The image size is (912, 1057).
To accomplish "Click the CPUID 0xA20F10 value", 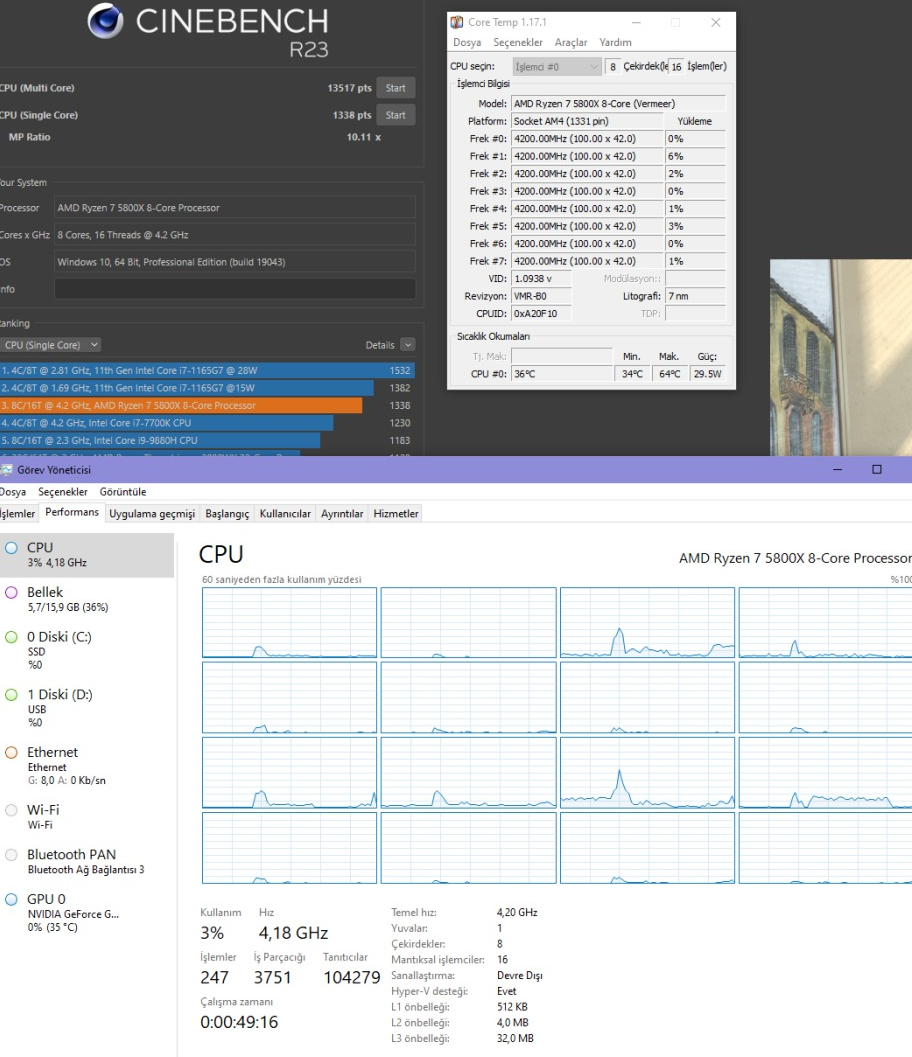I will click(541, 314).
